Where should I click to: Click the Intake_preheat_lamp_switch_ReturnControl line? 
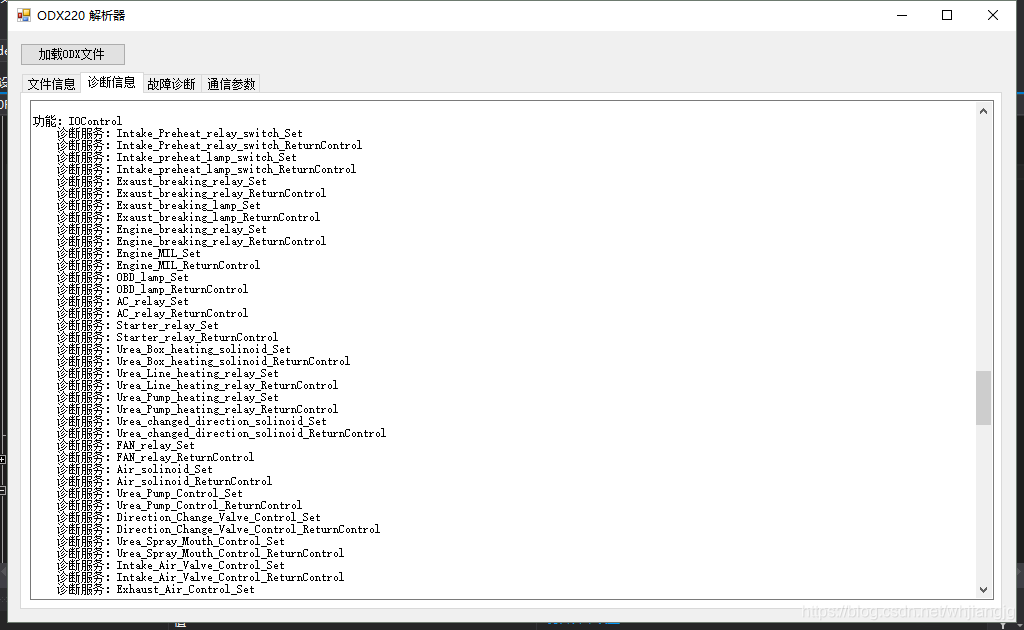point(206,169)
